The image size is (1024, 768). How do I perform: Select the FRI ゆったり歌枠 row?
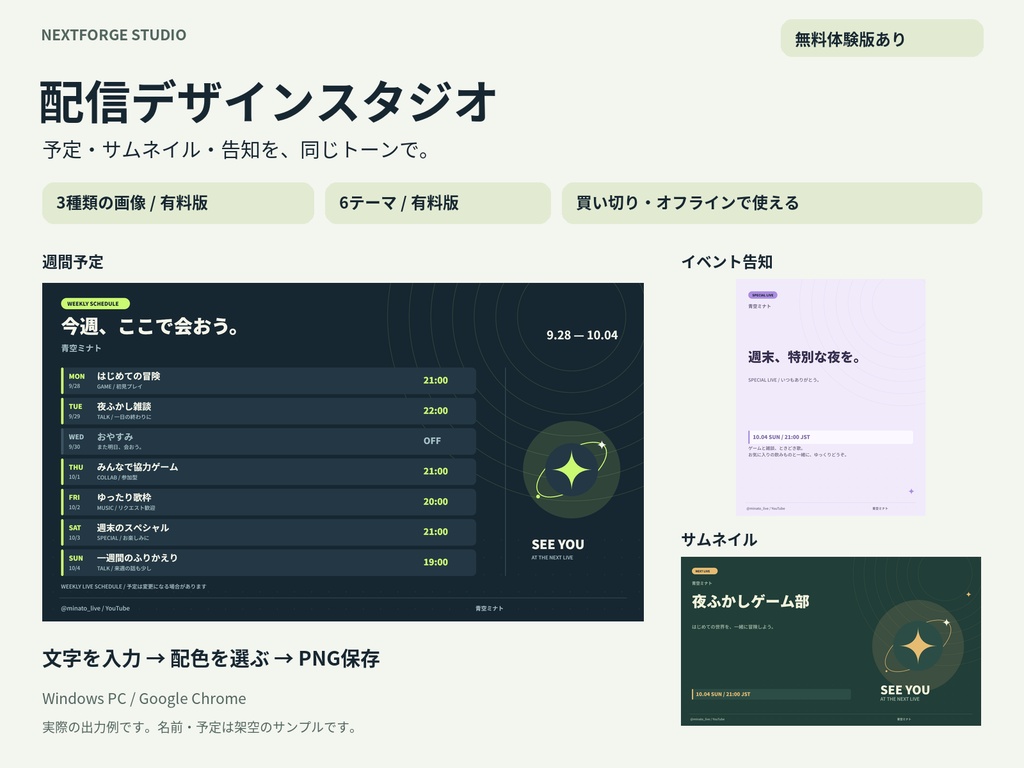(x=268, y=502)
